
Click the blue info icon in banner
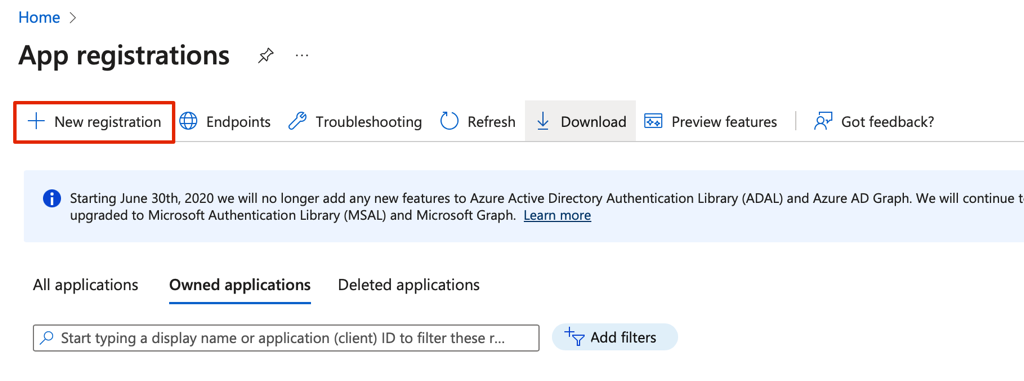[52, 199]
